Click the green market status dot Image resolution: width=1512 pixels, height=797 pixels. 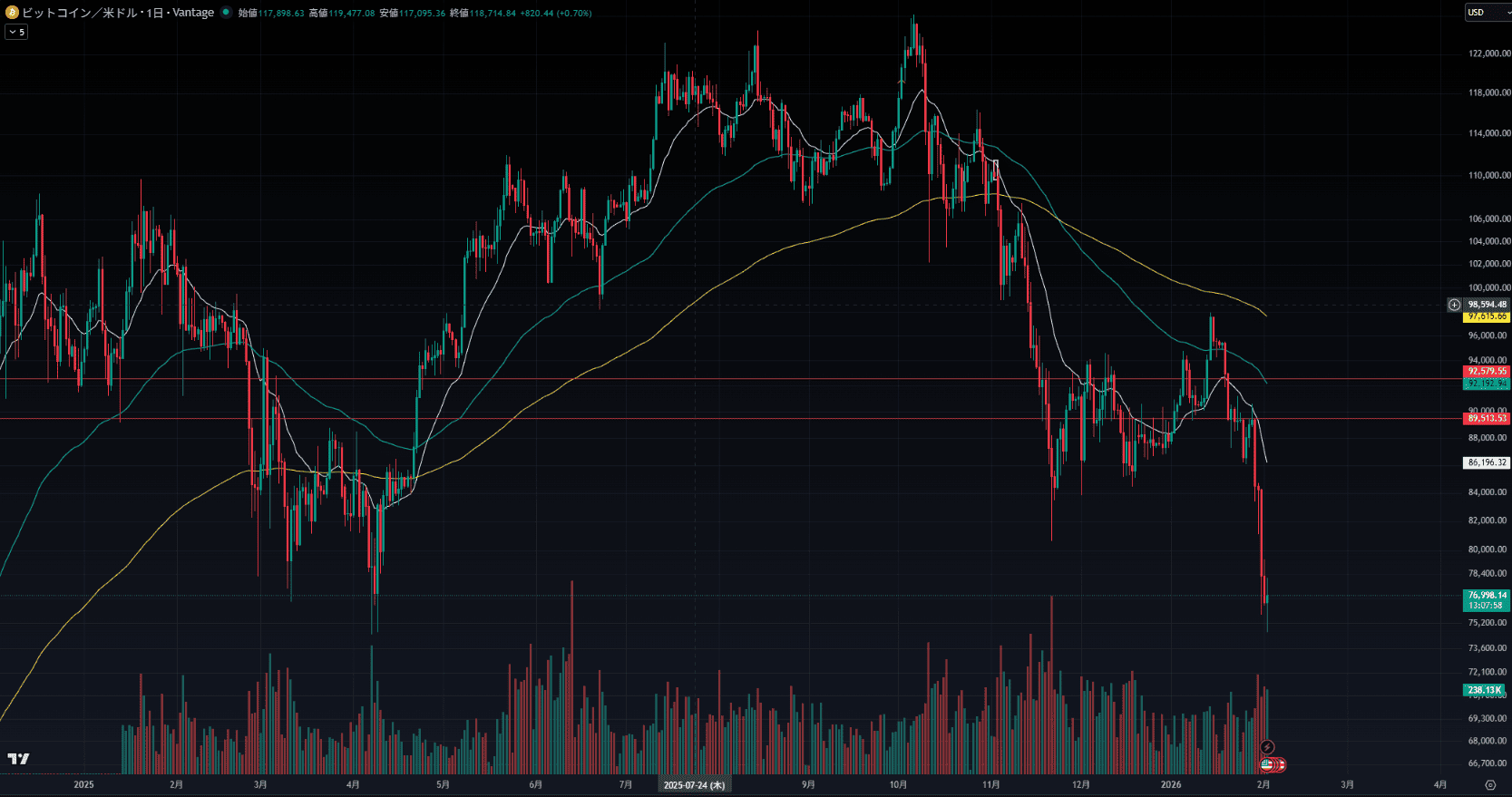(x=226, y=13)
